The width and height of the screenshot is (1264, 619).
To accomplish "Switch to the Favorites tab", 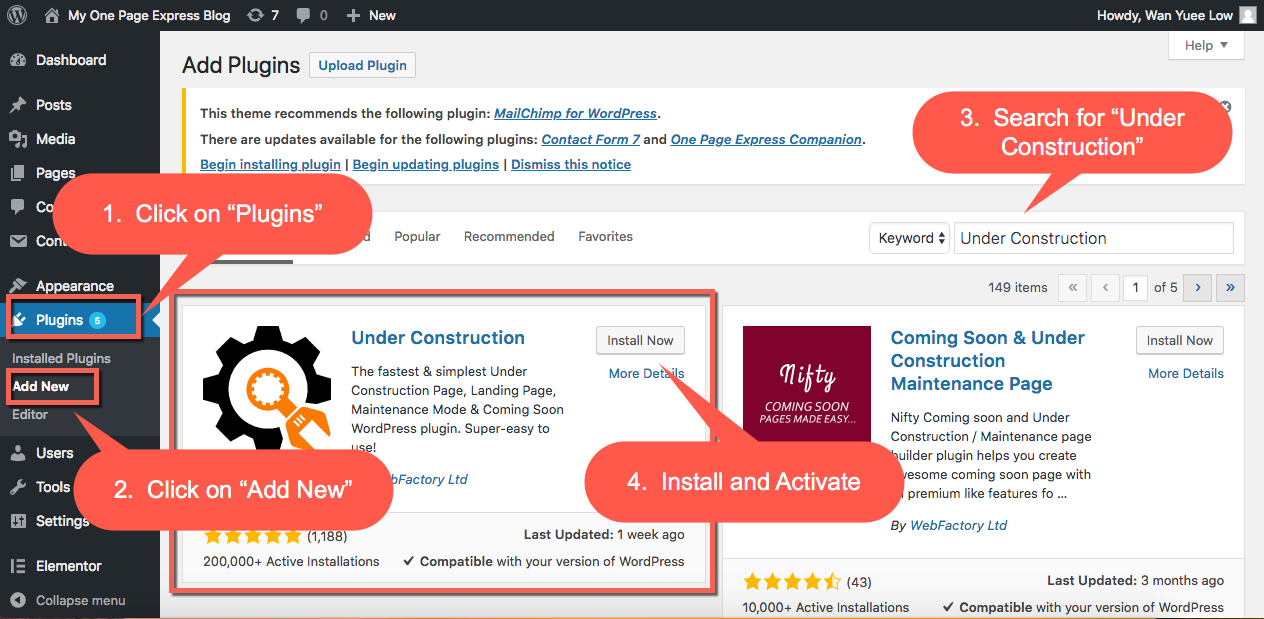I will click(x=605, y=237).
